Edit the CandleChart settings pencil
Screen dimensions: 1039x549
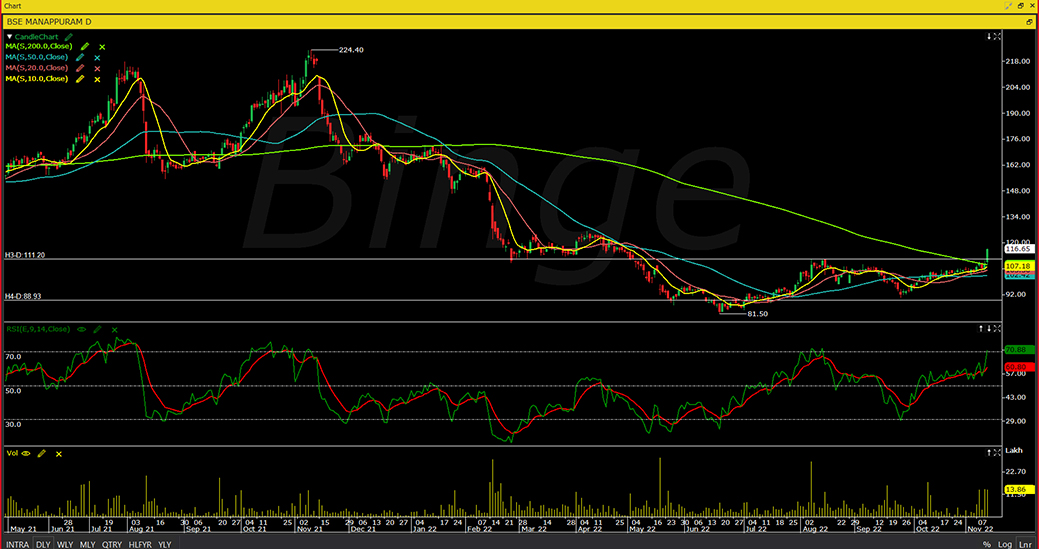68,37
